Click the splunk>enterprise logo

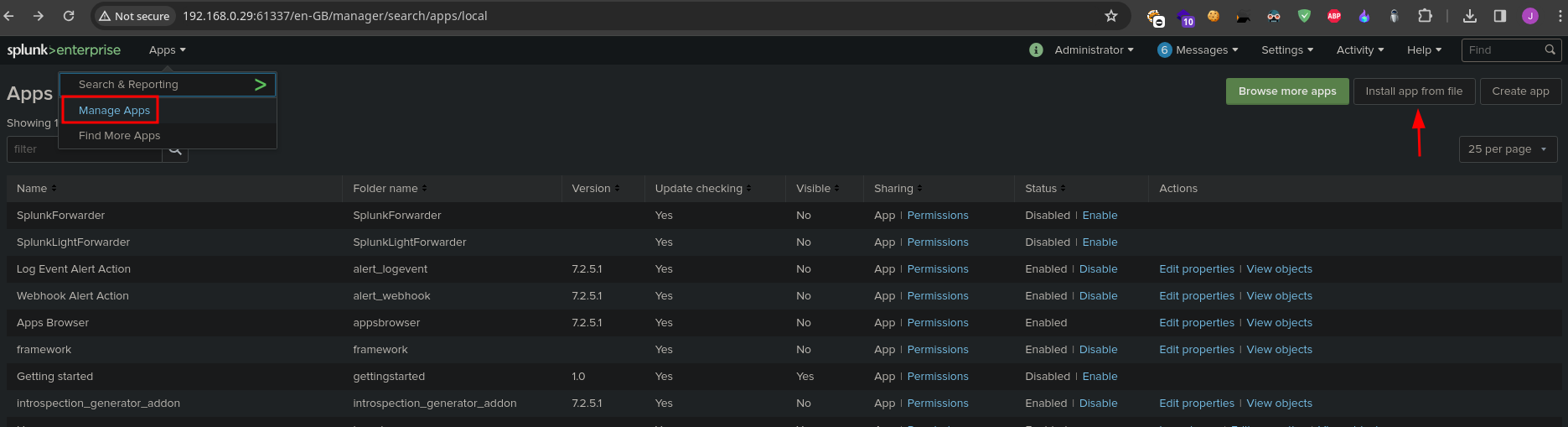coord(64,50)
